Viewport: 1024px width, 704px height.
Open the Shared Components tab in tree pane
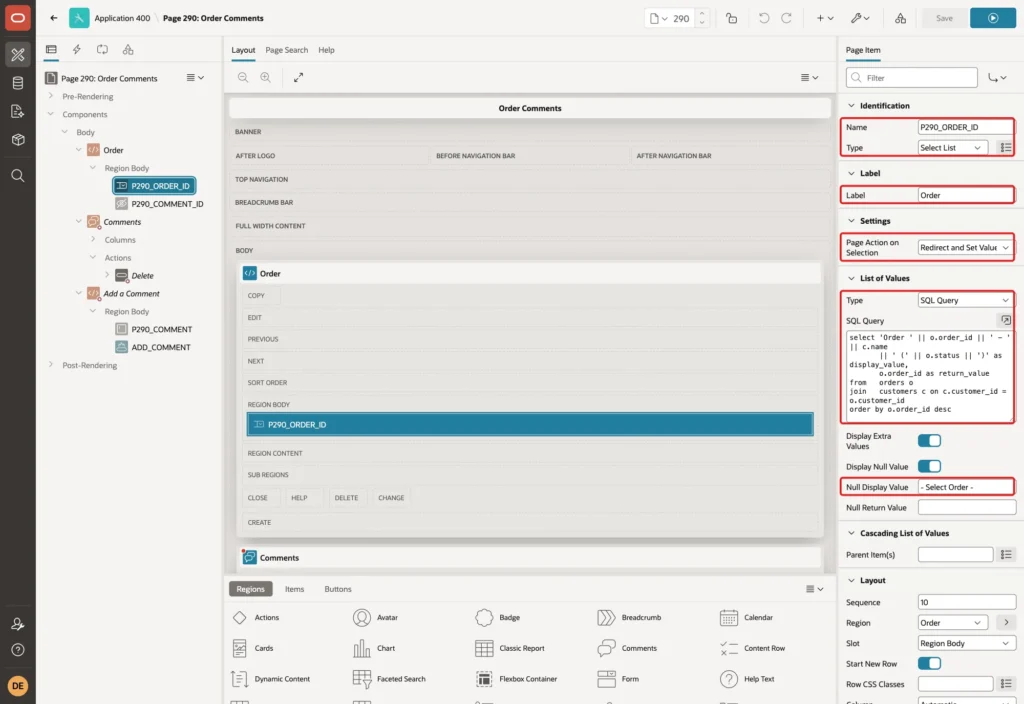pos(128,50)
